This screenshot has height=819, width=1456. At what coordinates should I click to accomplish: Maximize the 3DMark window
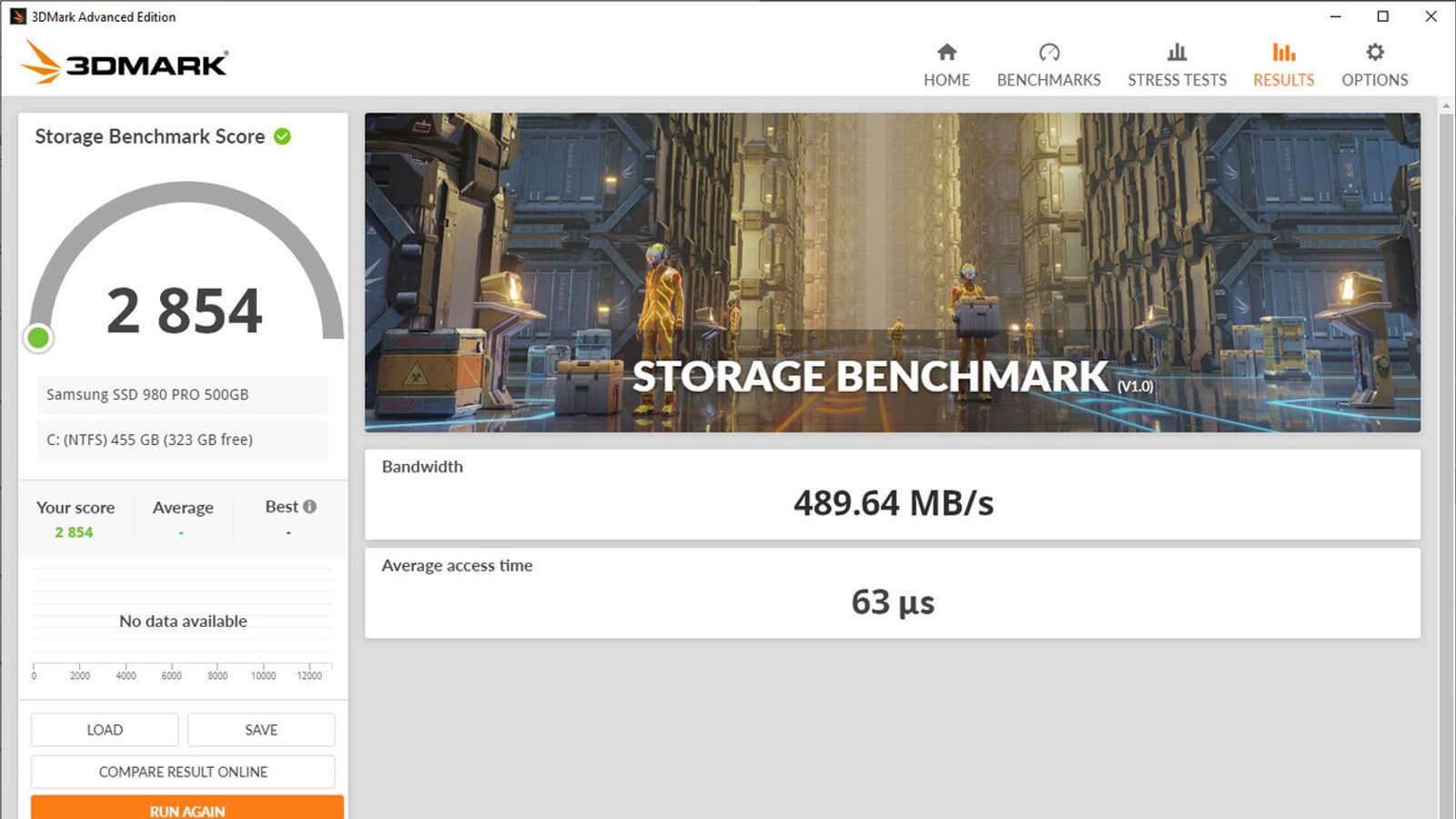coord(1383,16)
